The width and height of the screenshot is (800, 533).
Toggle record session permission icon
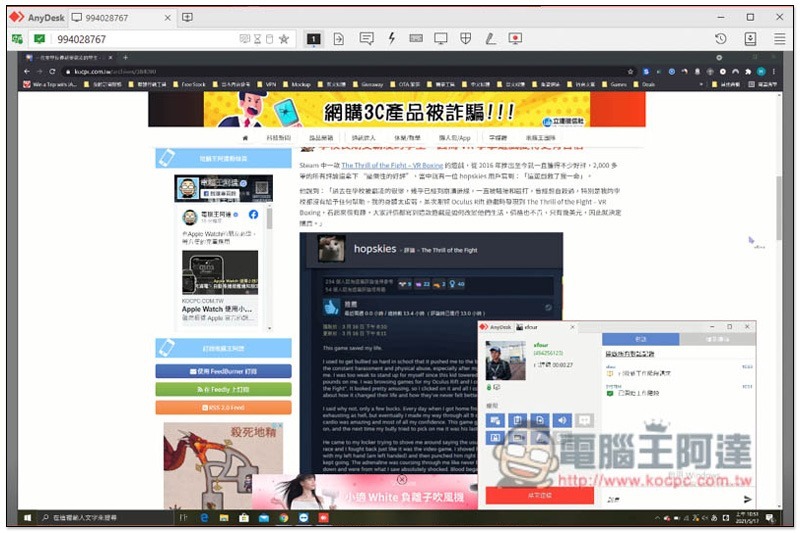tap(517, 438)
